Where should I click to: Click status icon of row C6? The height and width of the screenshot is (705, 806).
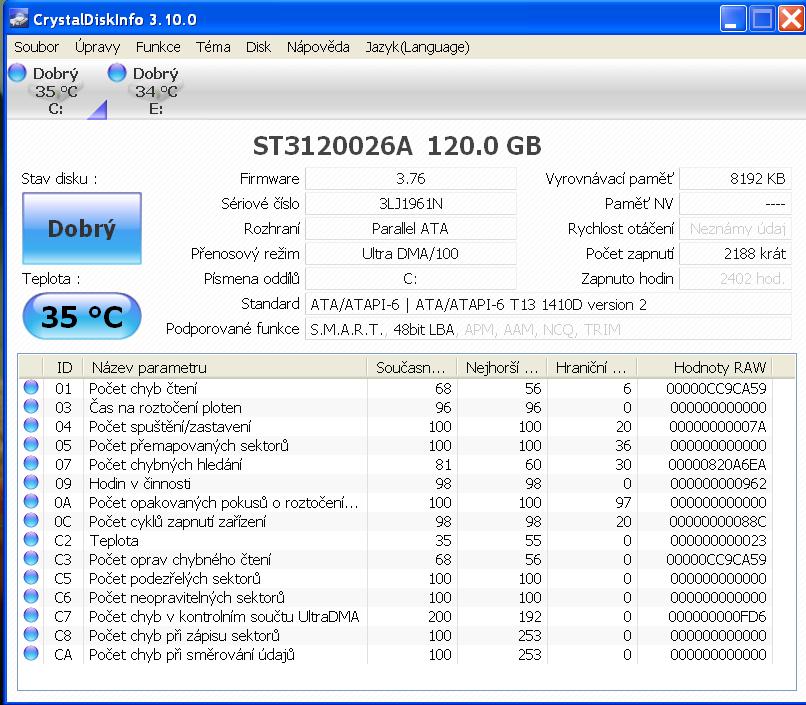[x=31, y=597]
